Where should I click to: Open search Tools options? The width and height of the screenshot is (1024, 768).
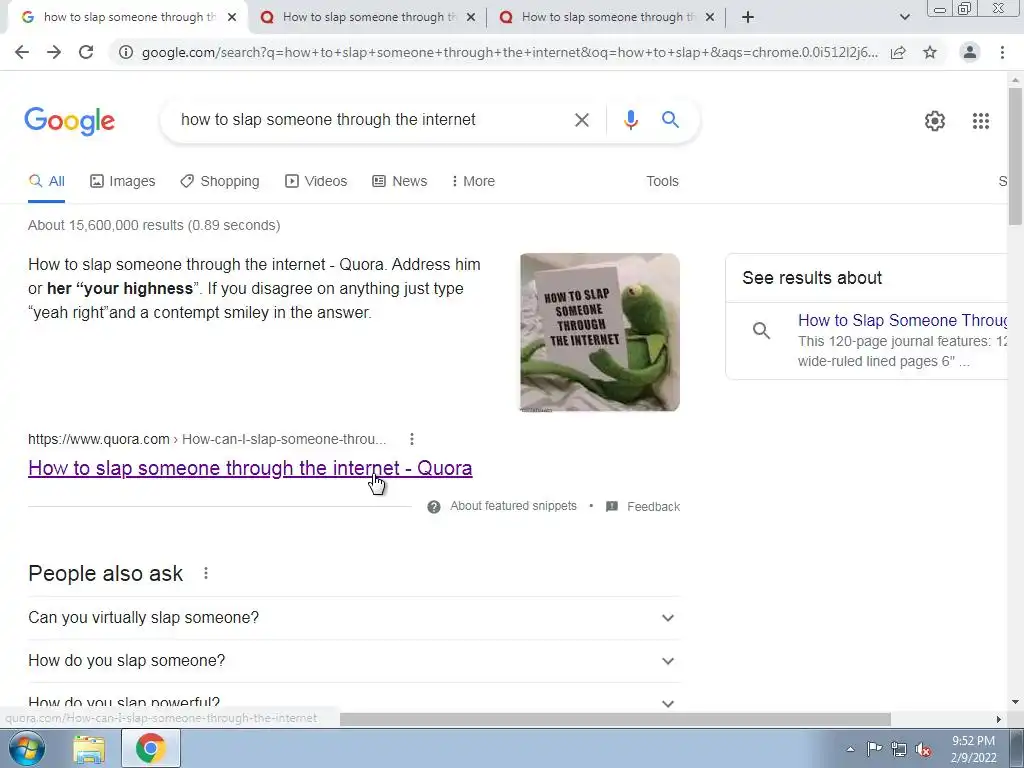pos(662,182)
